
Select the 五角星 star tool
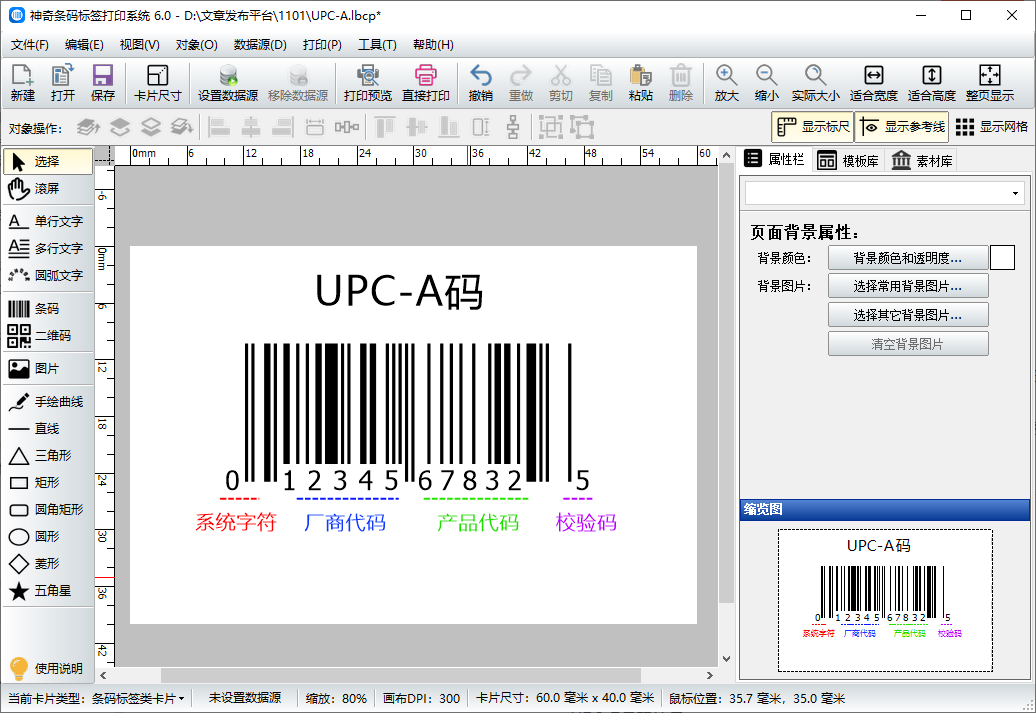(x=48, y=591)
